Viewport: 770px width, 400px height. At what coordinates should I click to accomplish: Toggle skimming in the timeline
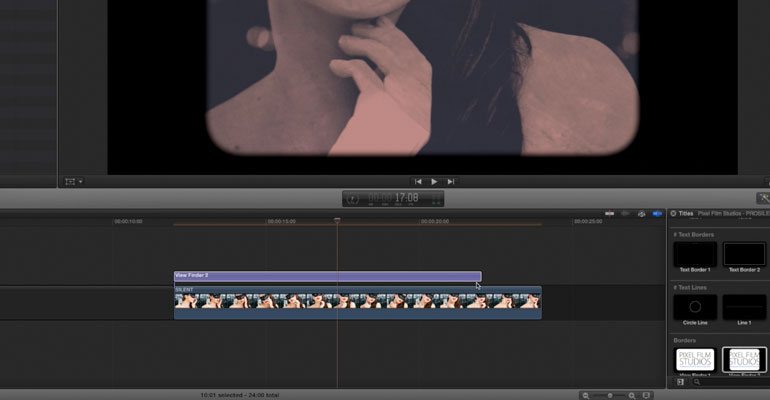click(609, 213)
